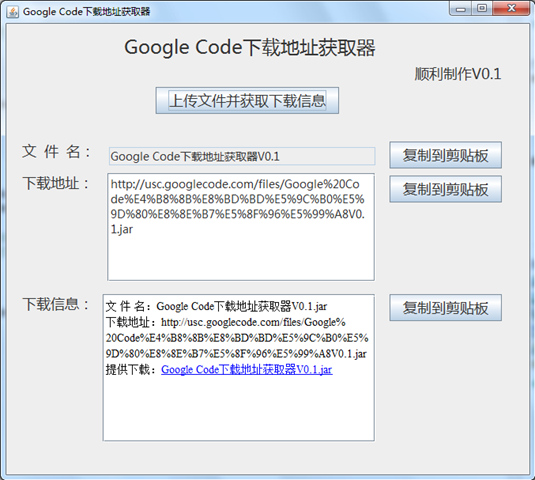Click the empty area inside 下载地址 box
Image resolution: width=535 pixels, height=480 pixels.
(241, 258)
